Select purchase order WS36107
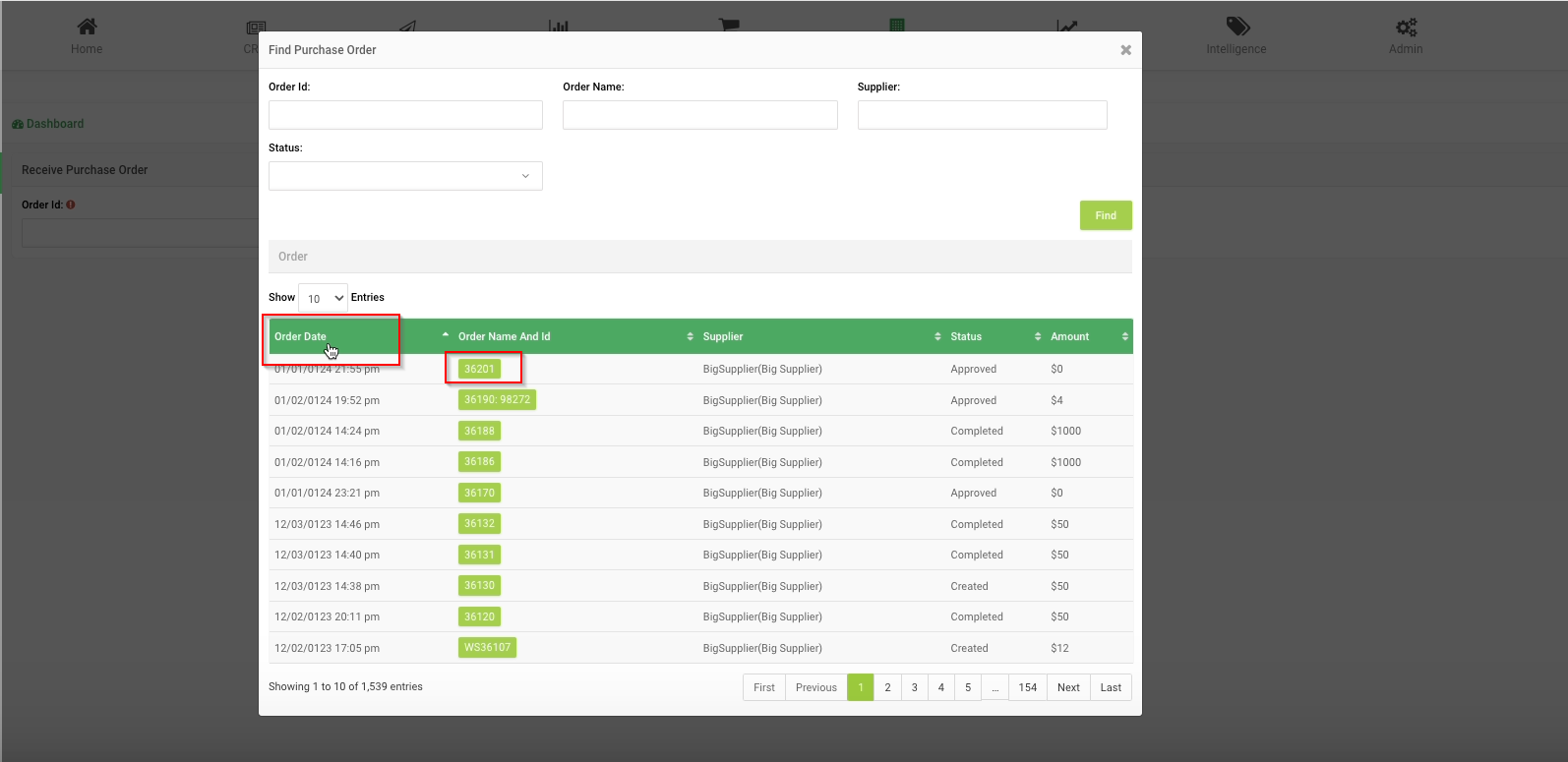1568x762 pixels. [x=487, y=648]
